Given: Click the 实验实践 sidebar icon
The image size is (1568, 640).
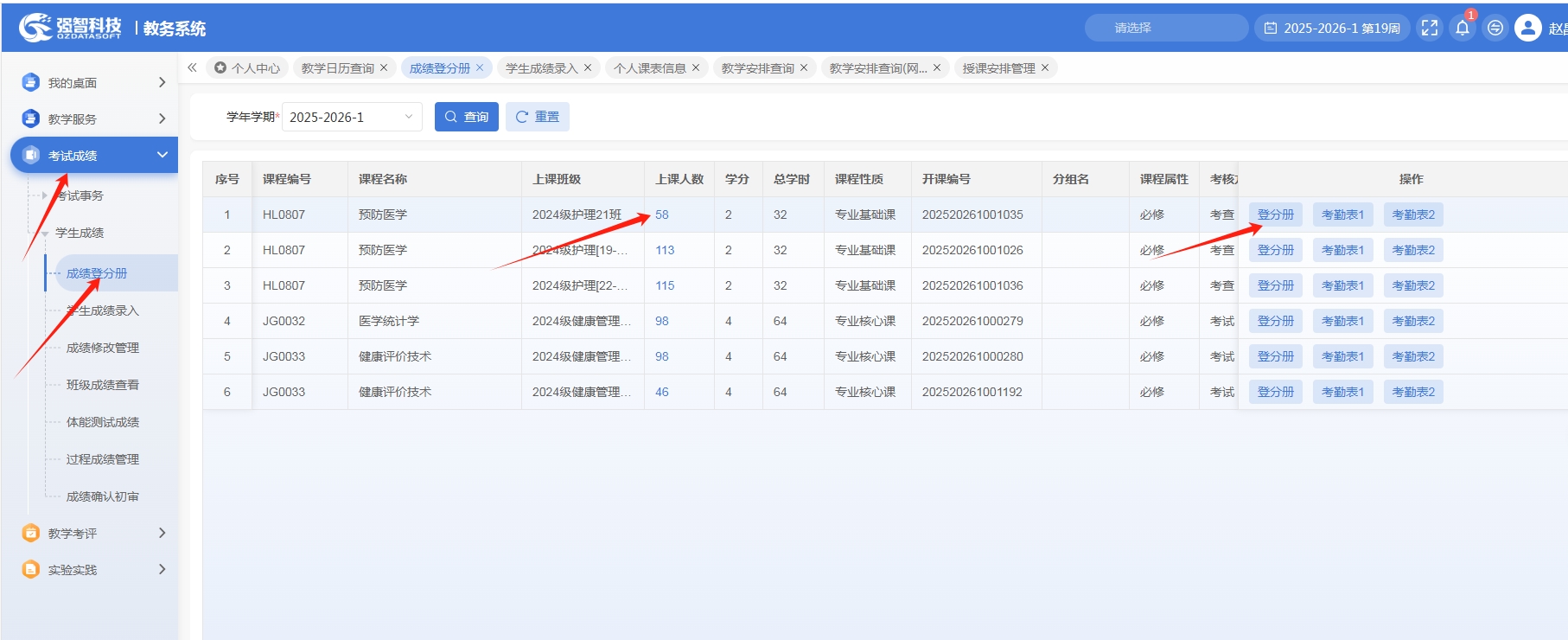Looking at the screenshot, I should [31, 569].
